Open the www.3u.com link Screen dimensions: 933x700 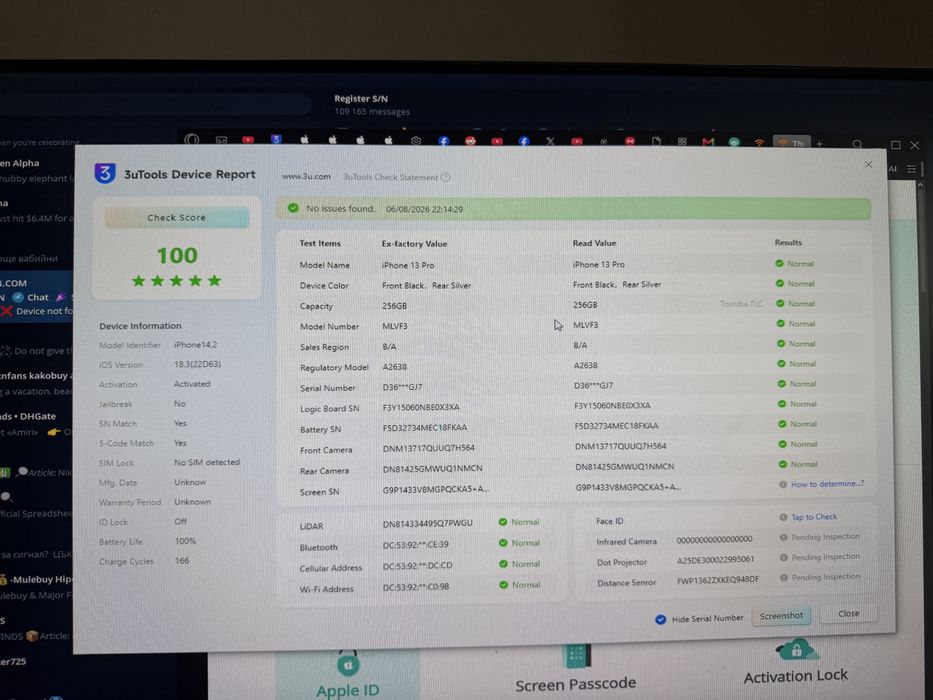306,176
